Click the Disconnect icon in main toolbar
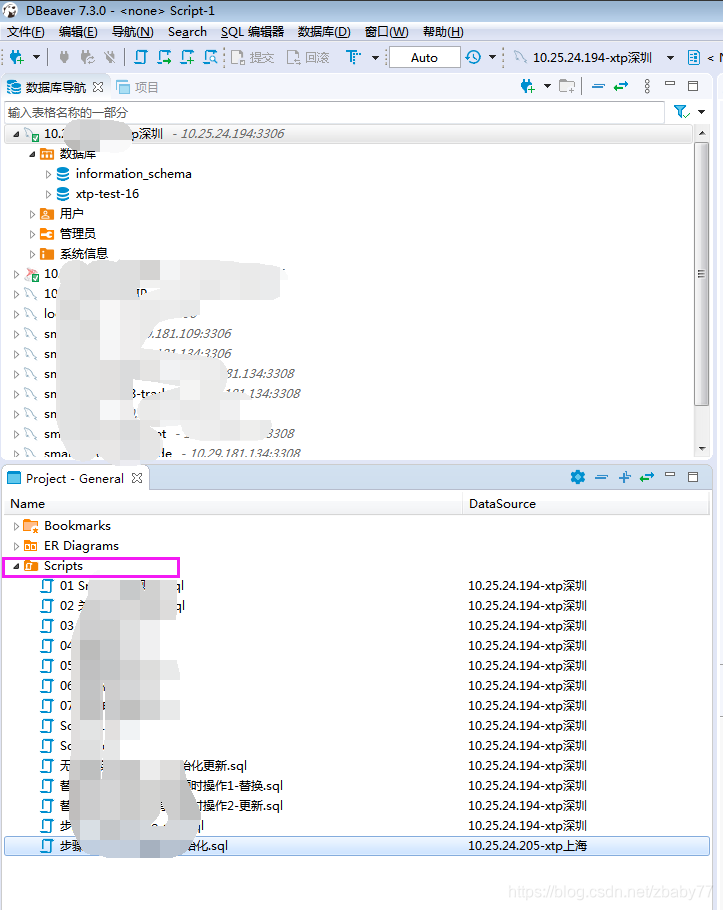 pyautogui.click(x=109, y=57)
